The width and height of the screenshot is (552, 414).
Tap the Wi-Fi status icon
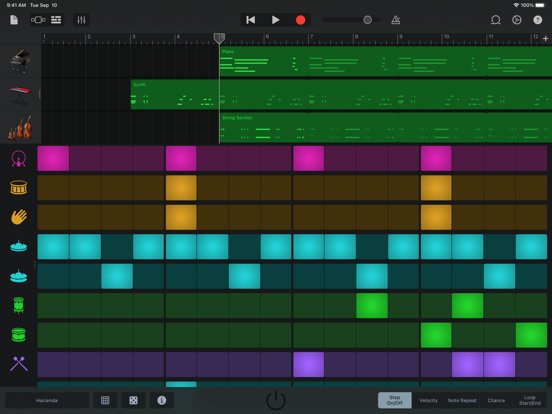coord(516,5)
